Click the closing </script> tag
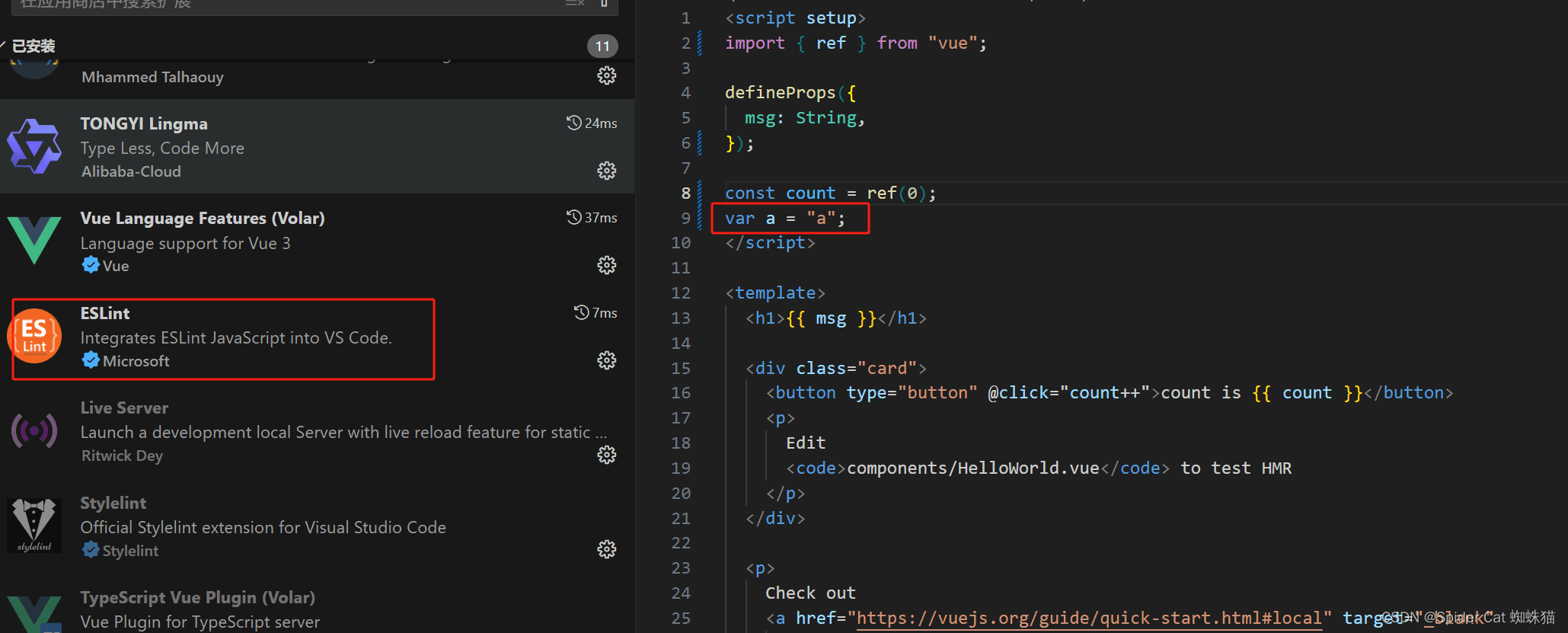This screenshot has height=633, width=1568. click(x=770, y=242)
